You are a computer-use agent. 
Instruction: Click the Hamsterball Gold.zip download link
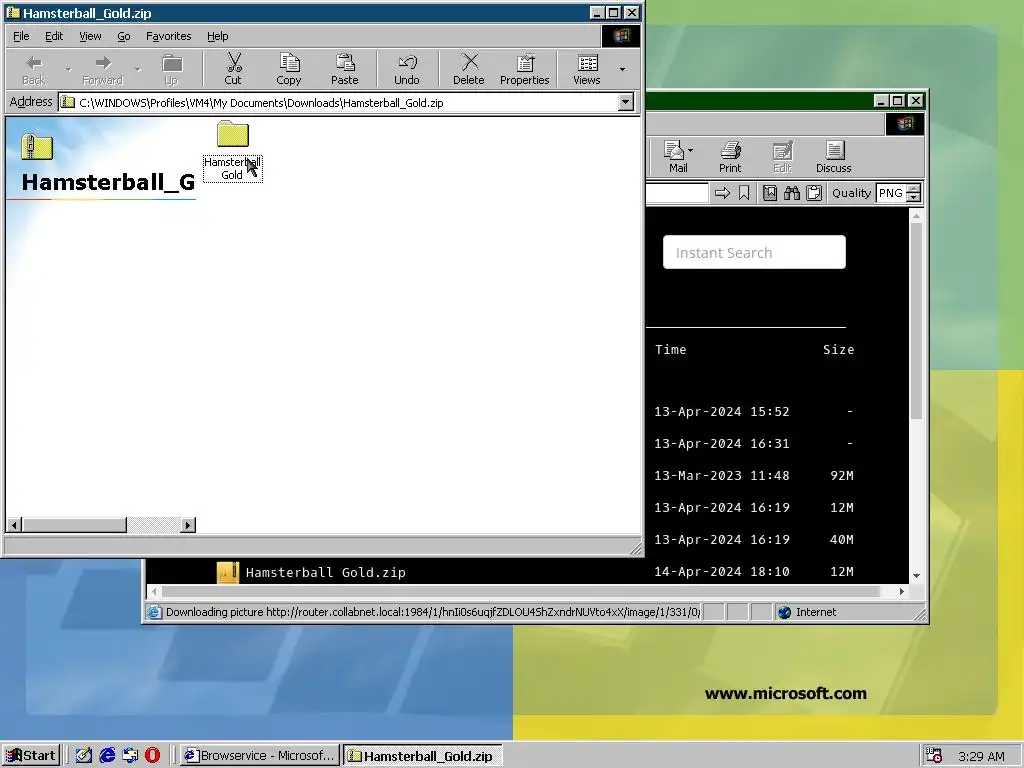pos(325,572)
